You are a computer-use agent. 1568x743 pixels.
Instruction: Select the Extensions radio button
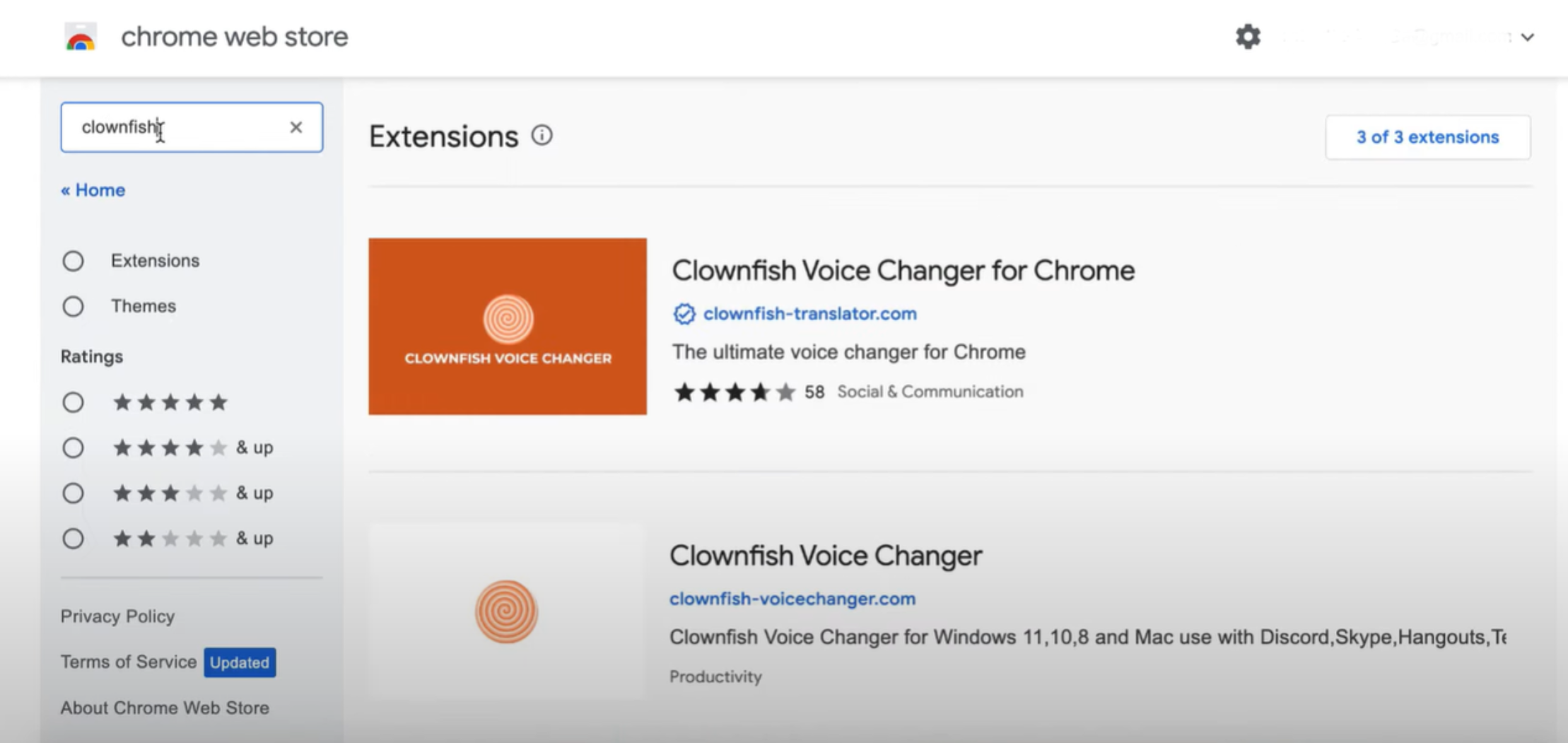(73, 261)
